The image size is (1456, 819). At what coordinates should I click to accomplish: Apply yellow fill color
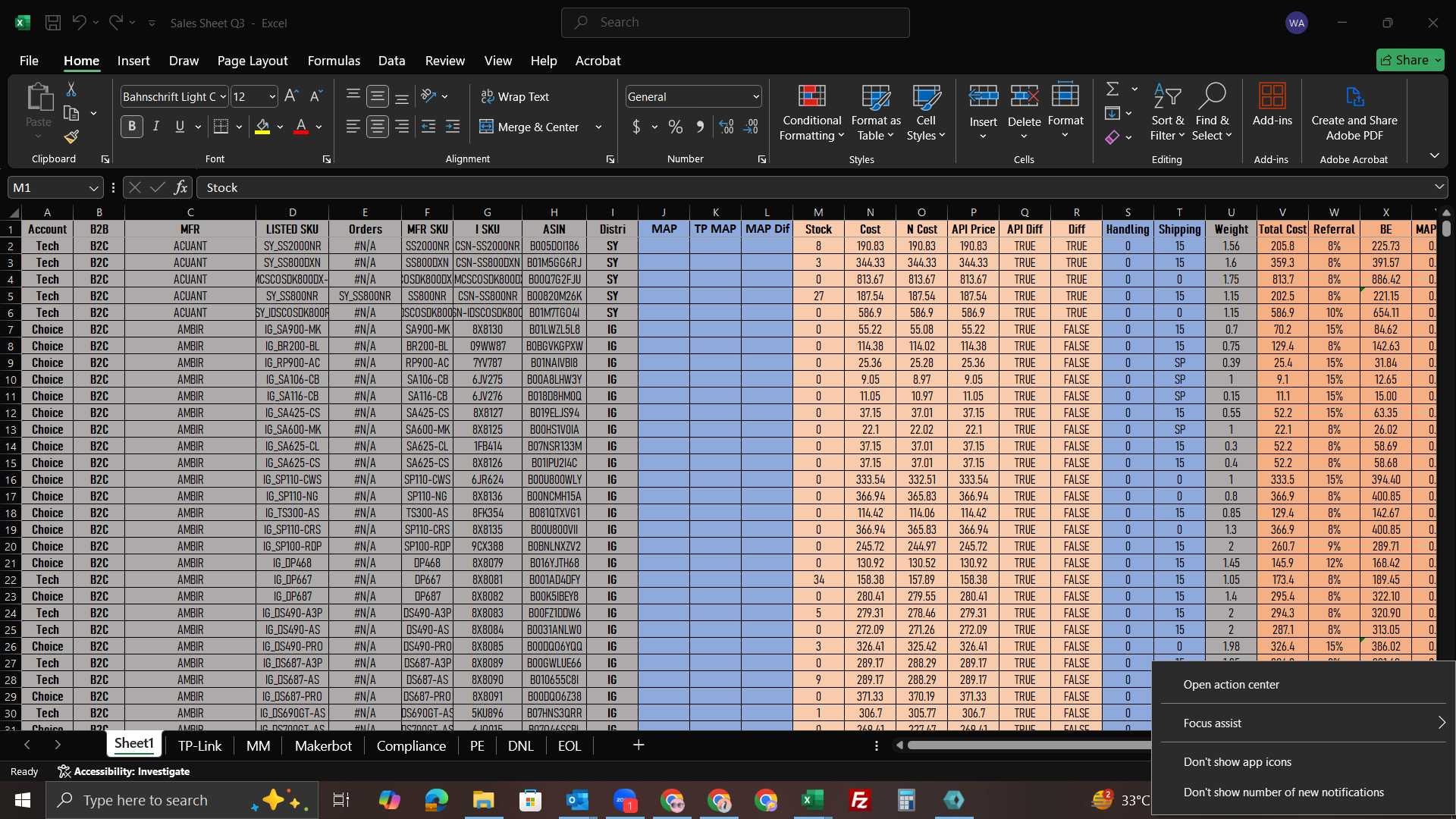[x=262, y=127]
